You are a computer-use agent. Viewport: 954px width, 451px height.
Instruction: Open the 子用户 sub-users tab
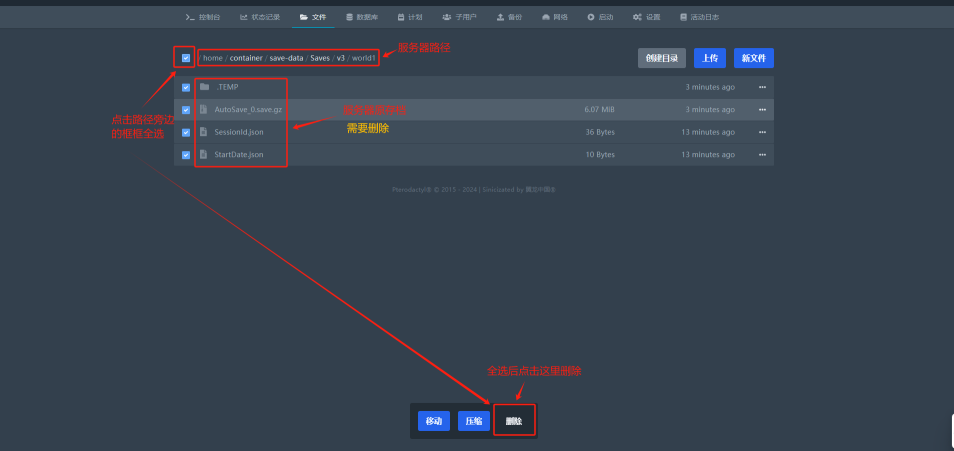click(459, 17)
